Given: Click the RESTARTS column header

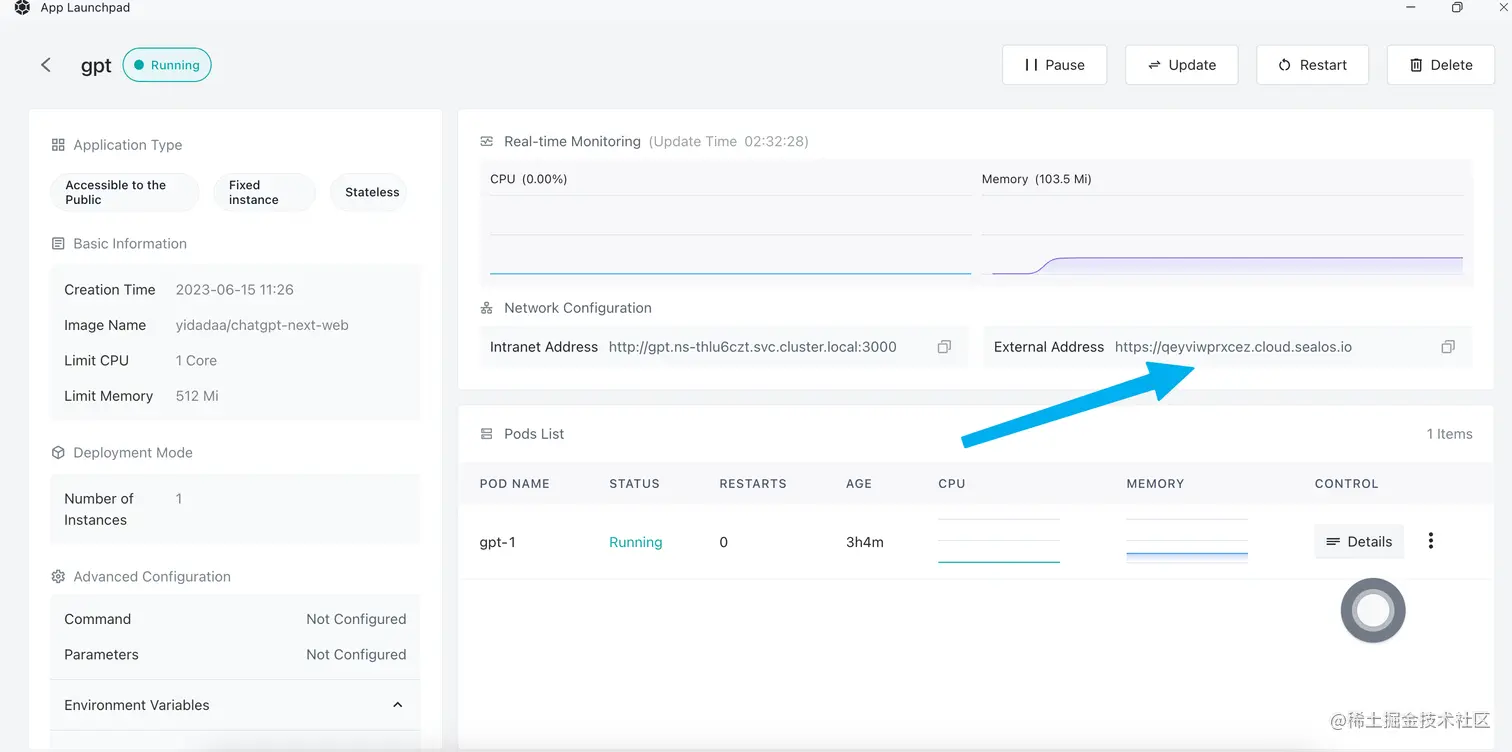Looking at the screenshot, I should (753, 484).
